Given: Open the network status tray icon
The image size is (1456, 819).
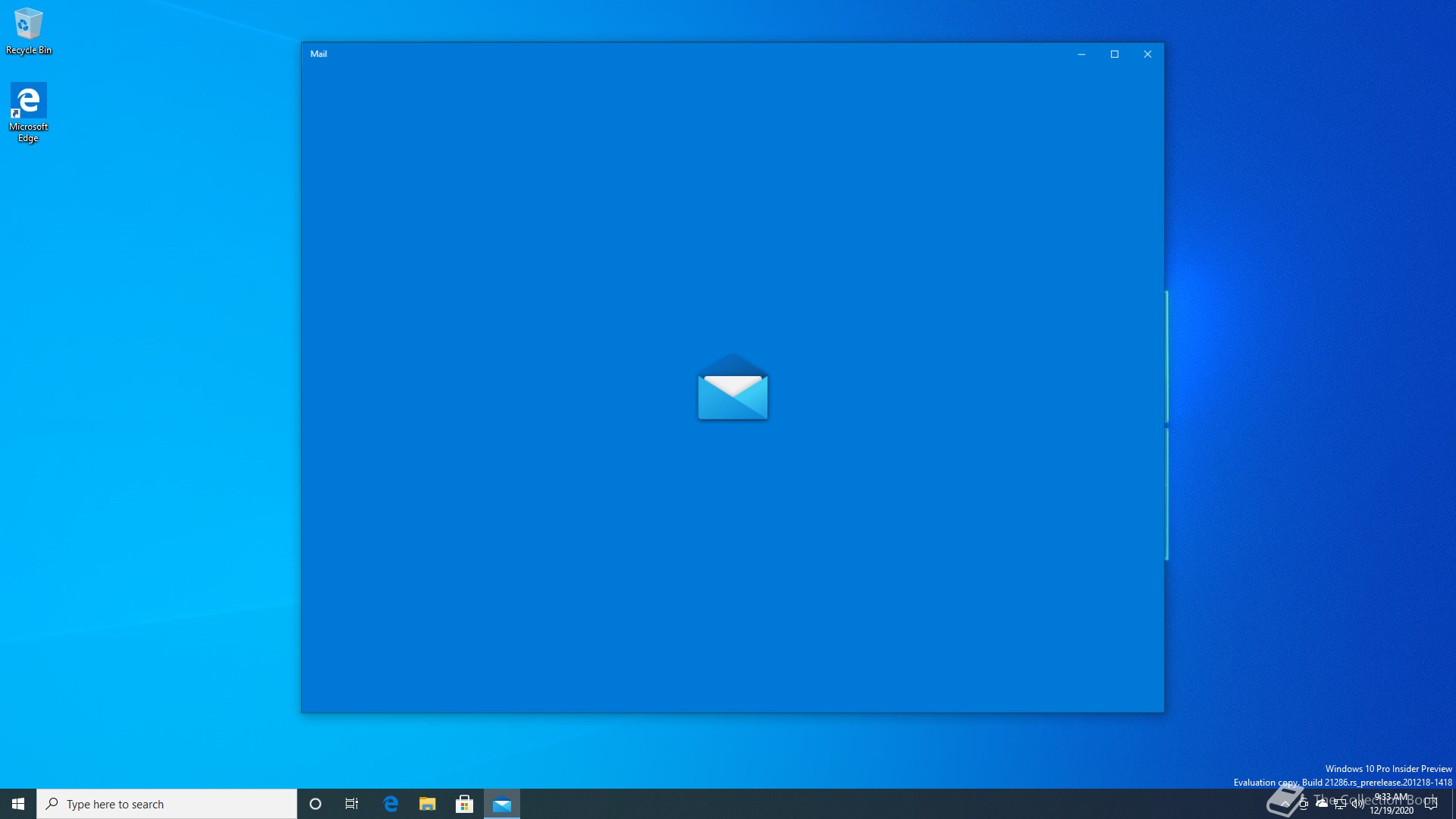Looking at the screenshot, I should point(1340,804).
